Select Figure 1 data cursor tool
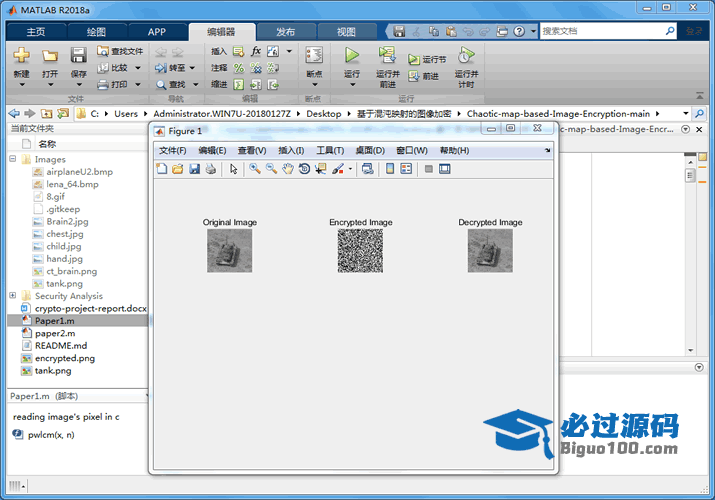 pos(321,169)
